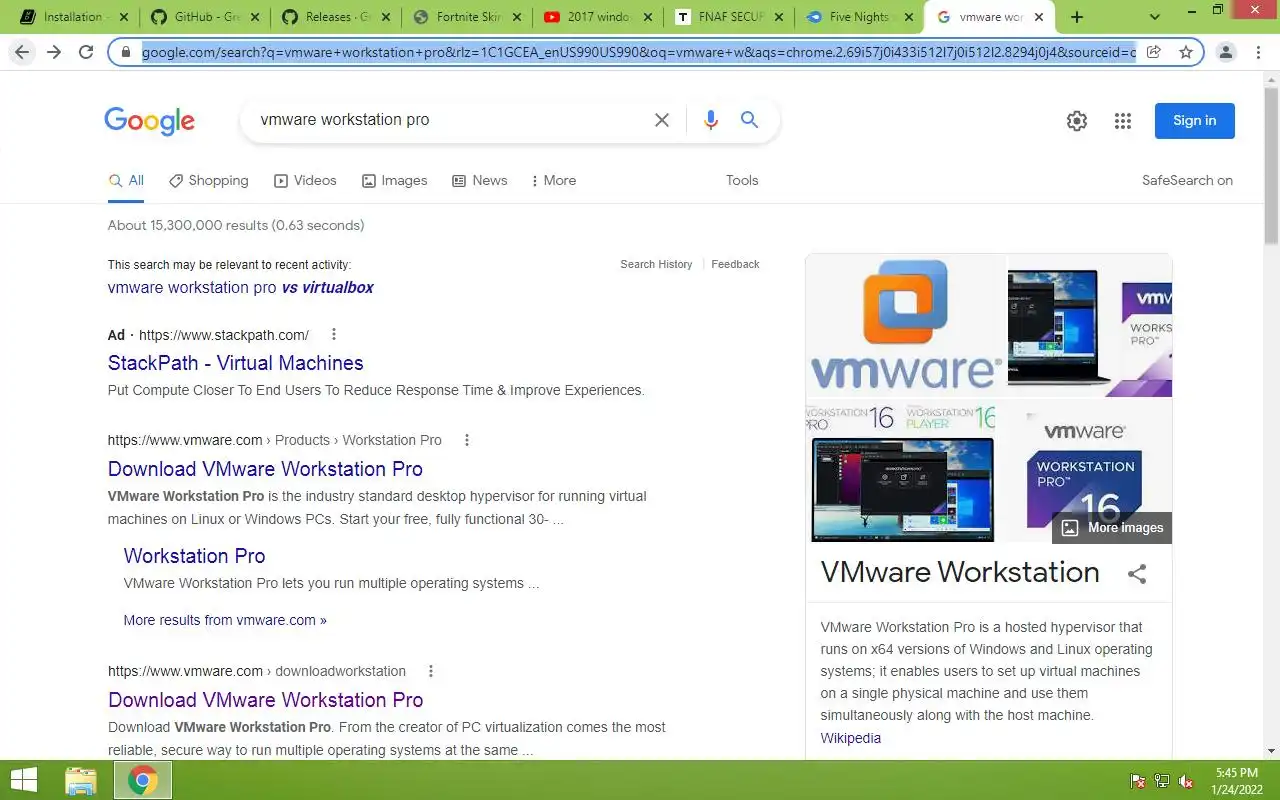This screenshot has height=800, width=1280.
Task: Open a new tab with the plus button
Action: pos(1077,17)
